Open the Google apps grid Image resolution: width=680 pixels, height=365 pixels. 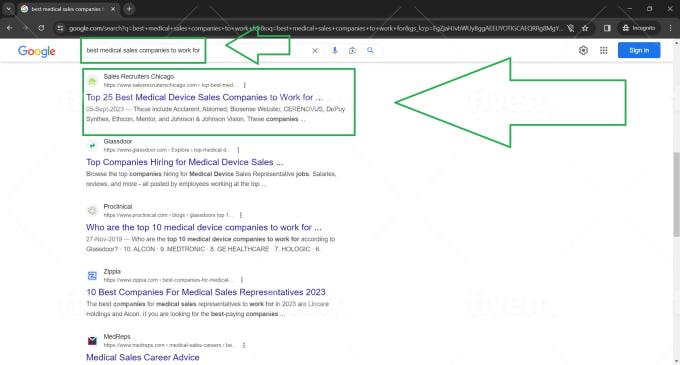[604, 50]
